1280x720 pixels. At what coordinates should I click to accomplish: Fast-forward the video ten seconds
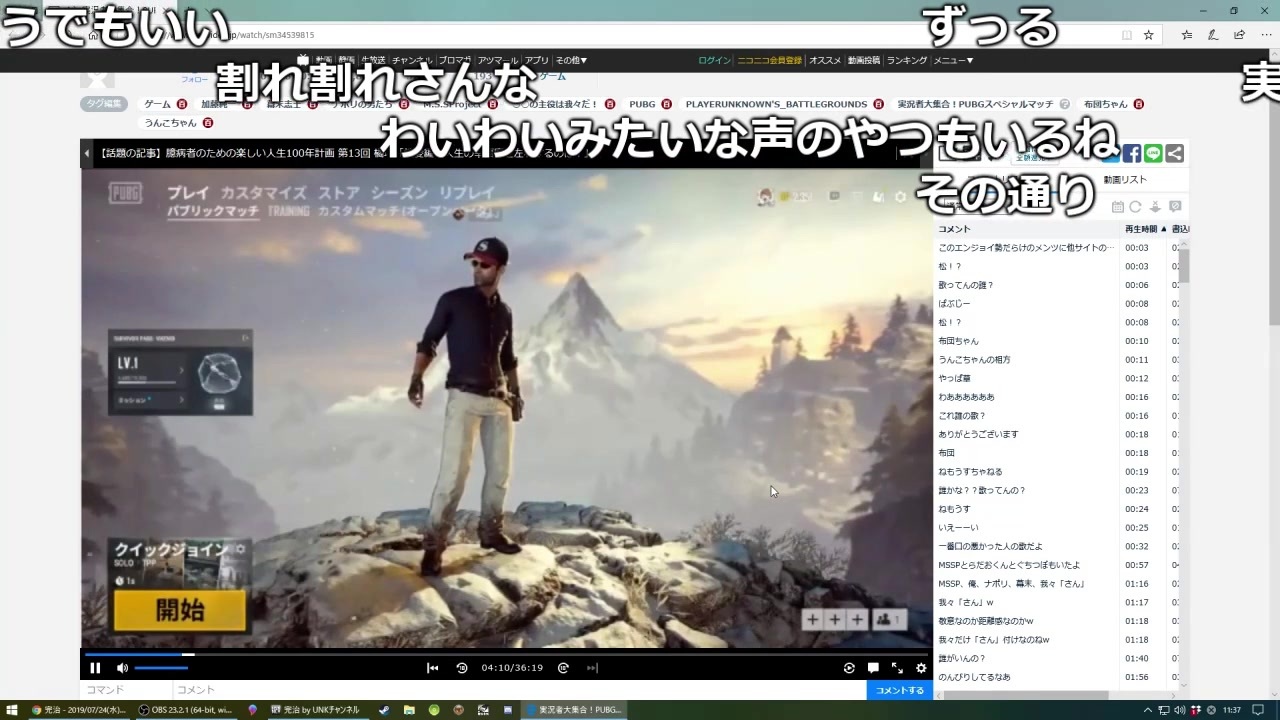[x=563, y=668]
